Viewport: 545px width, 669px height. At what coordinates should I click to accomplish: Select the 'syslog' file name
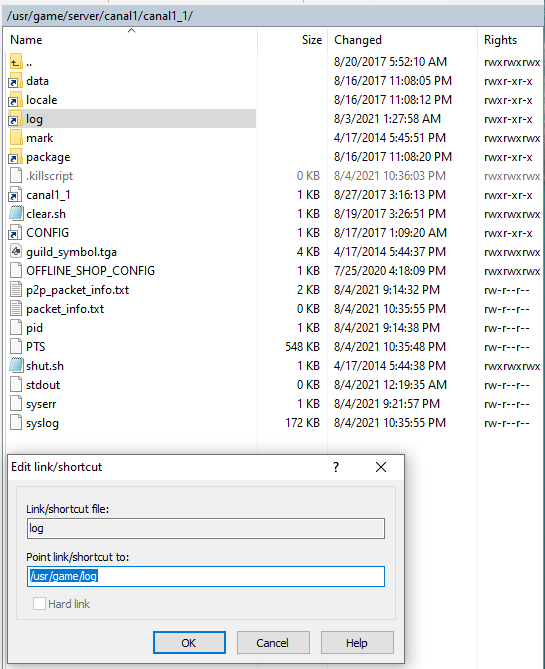(42, 423)
